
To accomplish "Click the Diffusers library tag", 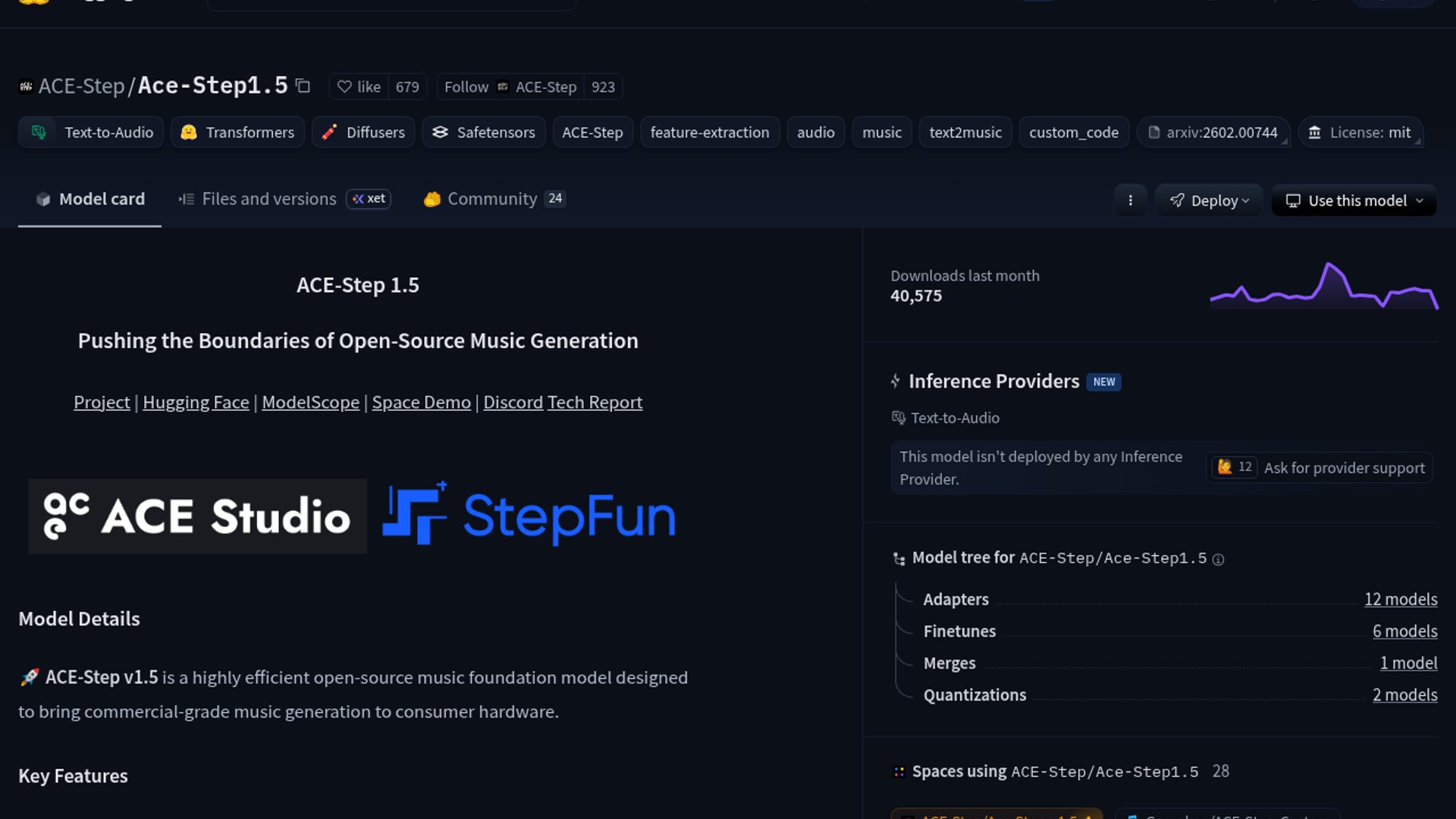I will coord(363,132).
